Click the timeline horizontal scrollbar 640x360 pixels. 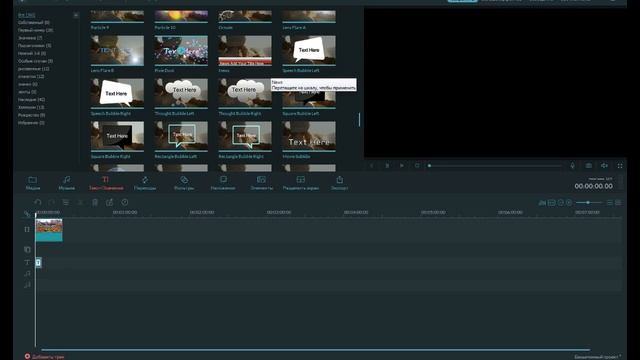[x=315, y=350]
